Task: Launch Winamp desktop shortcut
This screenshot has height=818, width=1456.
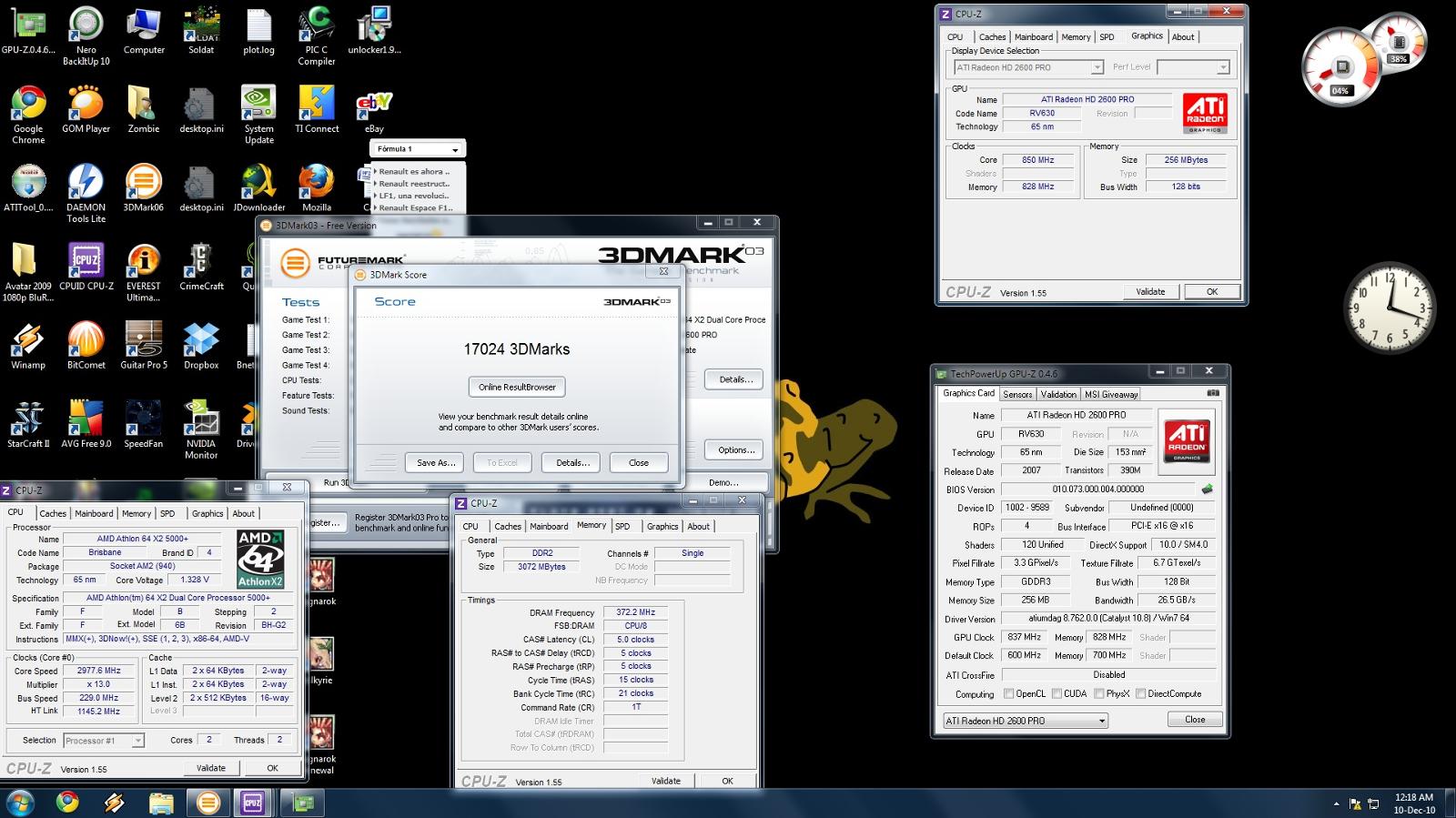Action: pos(28,346)
